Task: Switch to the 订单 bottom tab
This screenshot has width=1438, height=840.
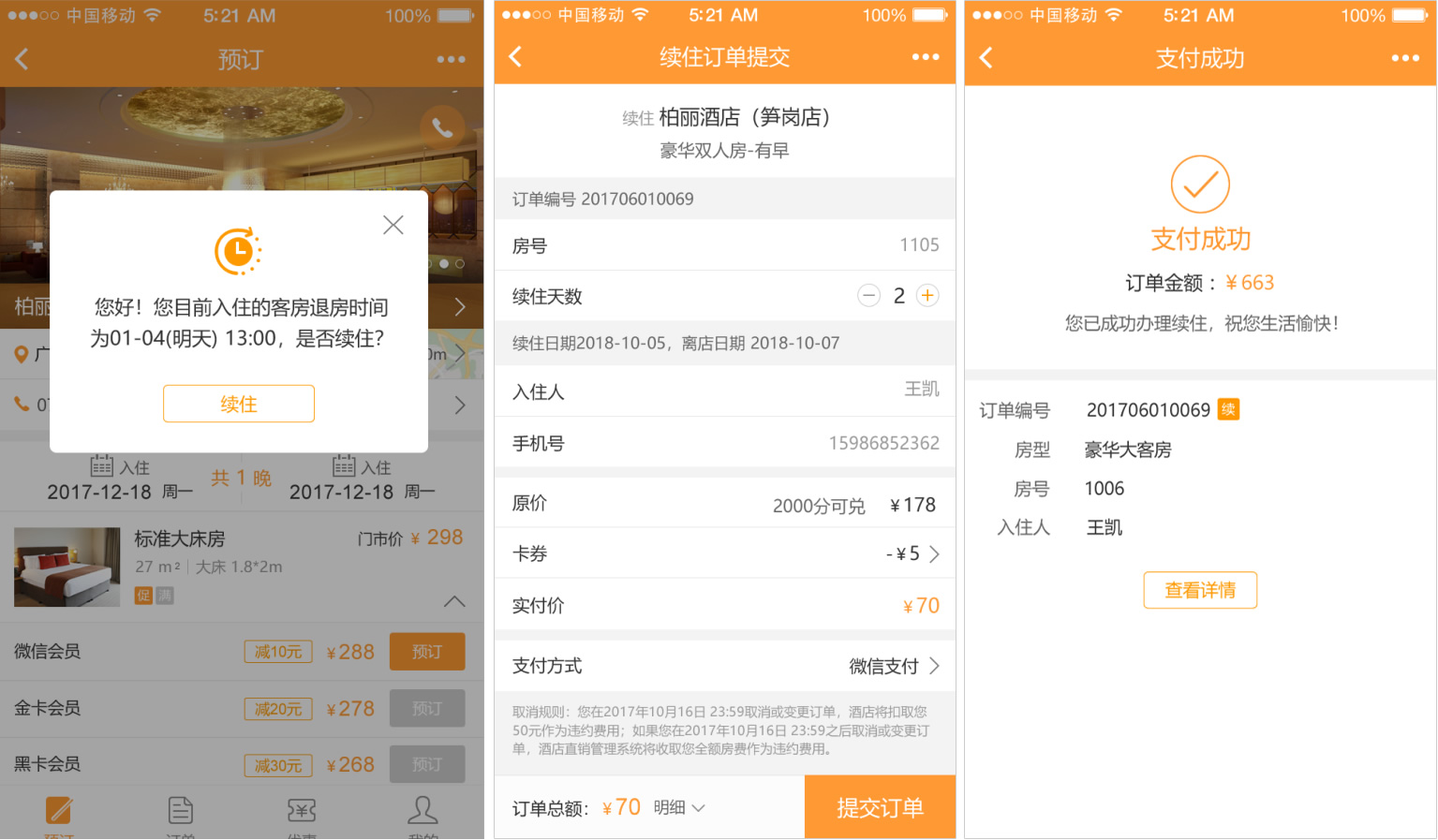Action: point(181,813)
